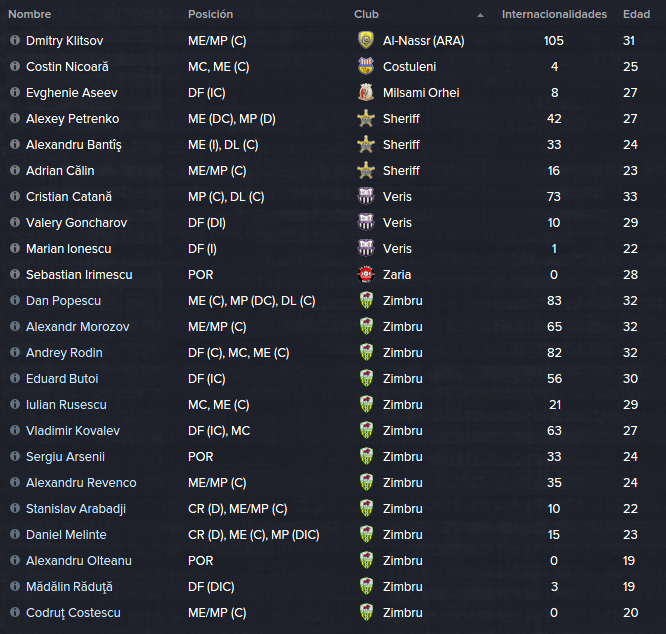Click the Zaria club badge icon
The height and width of the screenshot is (634, 666).
366,274
